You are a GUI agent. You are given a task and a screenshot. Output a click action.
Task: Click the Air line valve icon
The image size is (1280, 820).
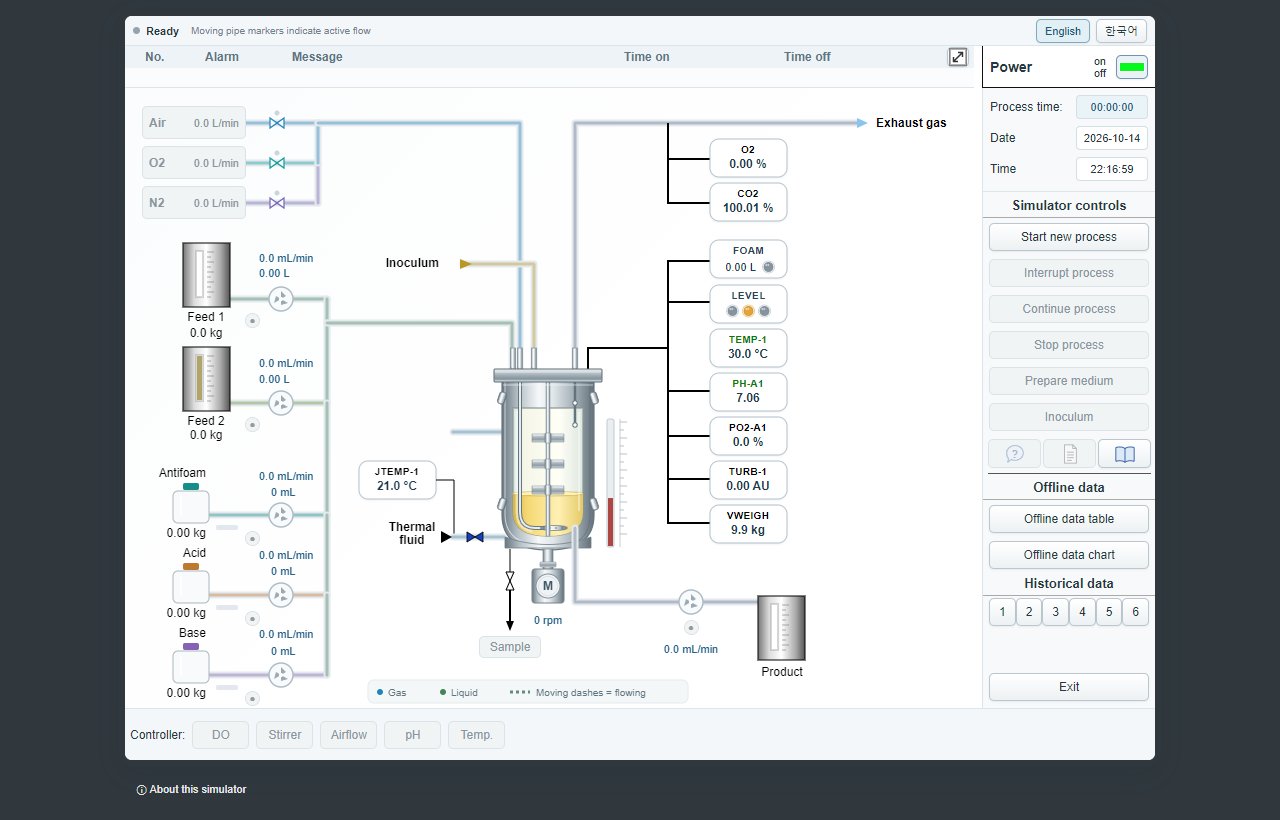pos(277,123)
